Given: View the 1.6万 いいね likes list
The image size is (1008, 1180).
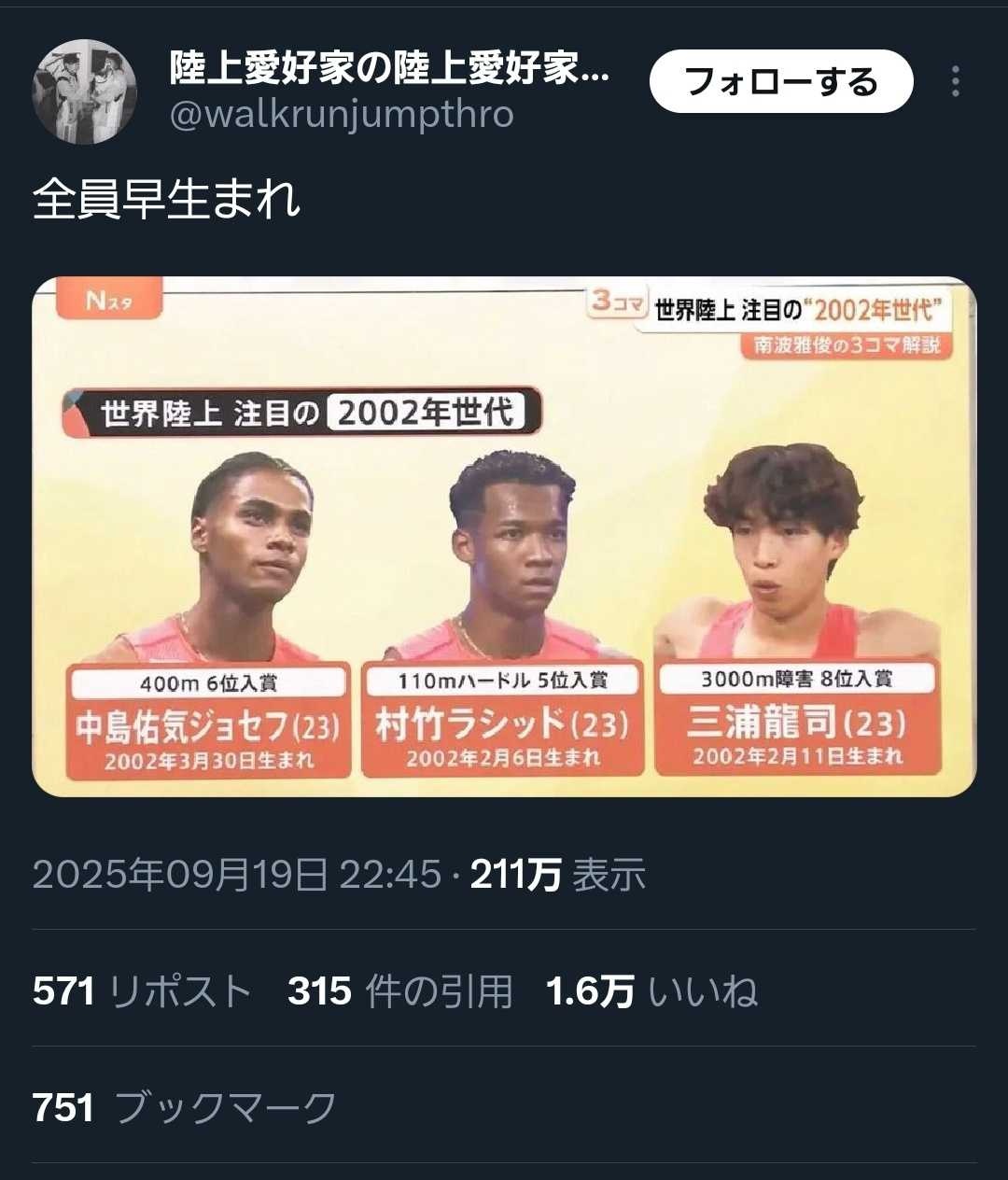Looking at the screenshot, I should (x=651, y=991).
